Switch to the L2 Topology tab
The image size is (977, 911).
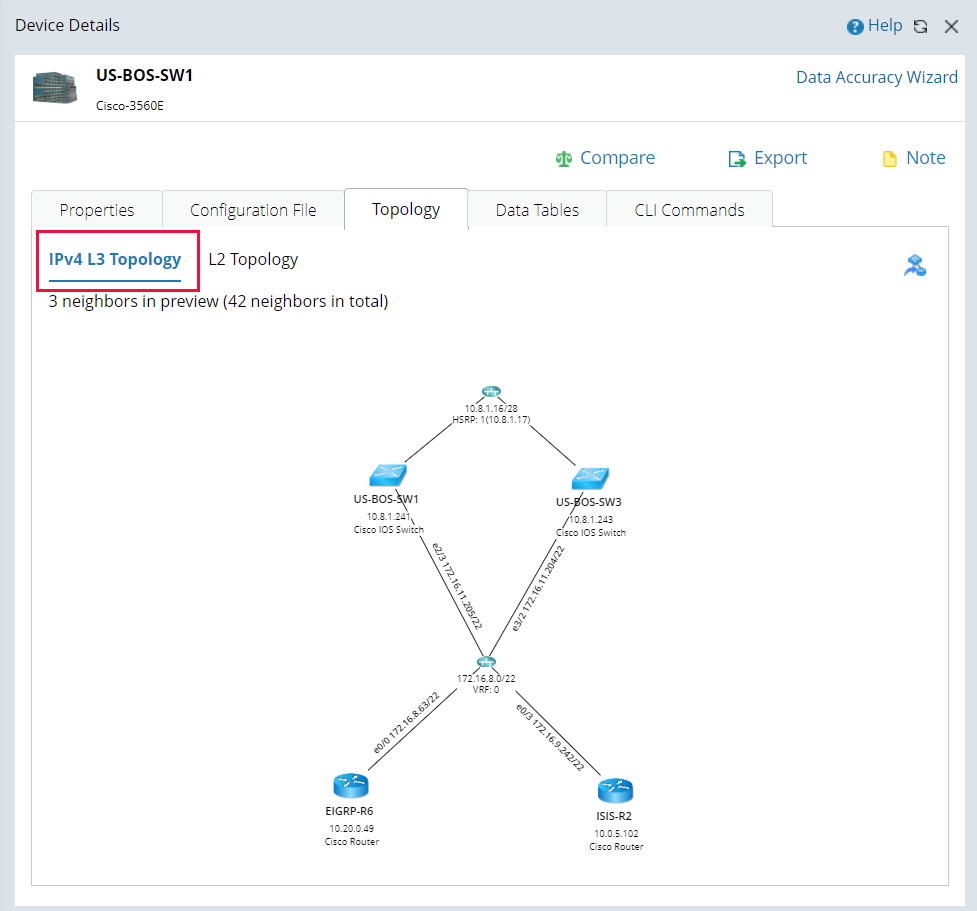point(253,259)
